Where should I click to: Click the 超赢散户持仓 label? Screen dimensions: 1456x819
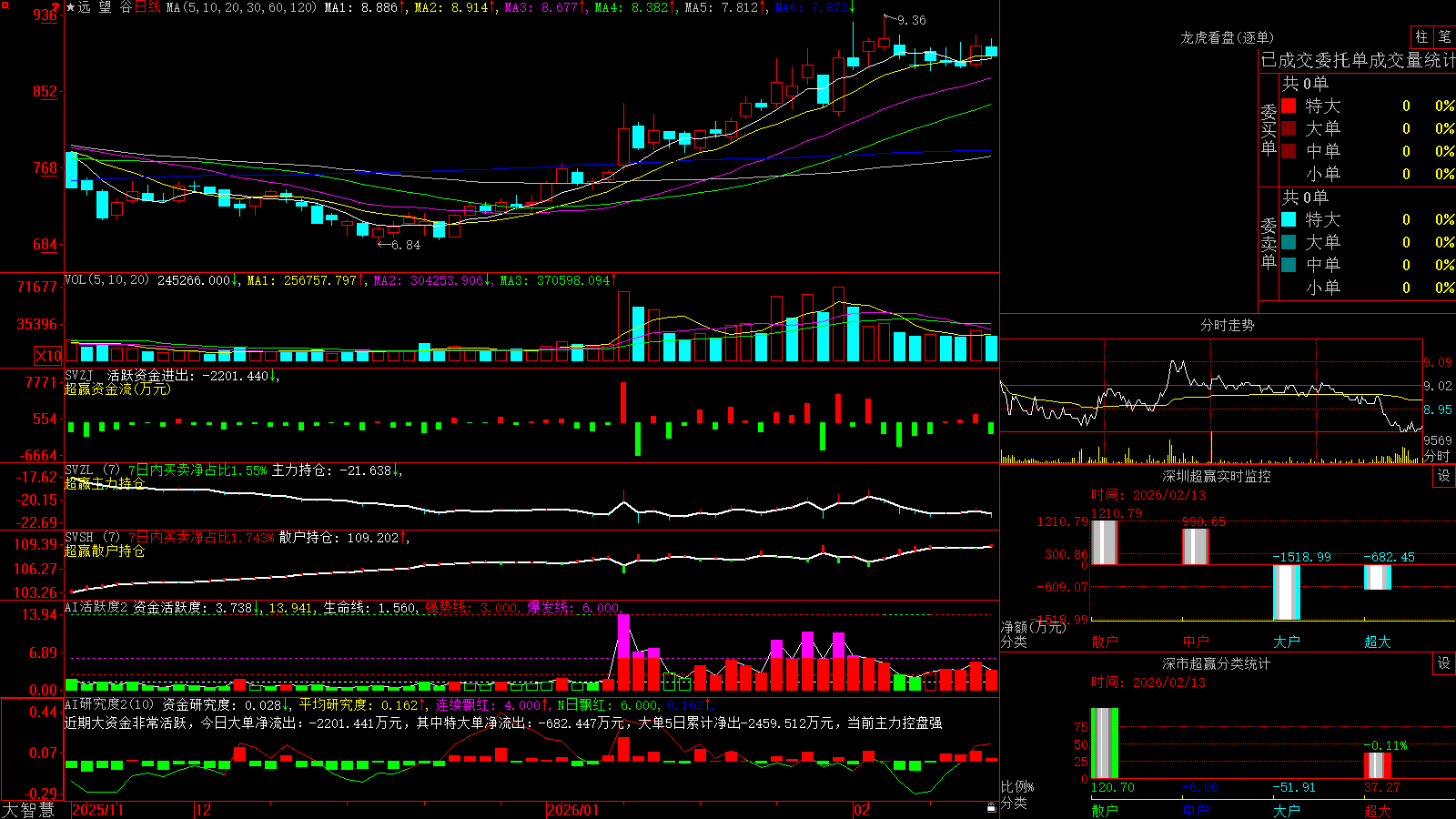105,551
